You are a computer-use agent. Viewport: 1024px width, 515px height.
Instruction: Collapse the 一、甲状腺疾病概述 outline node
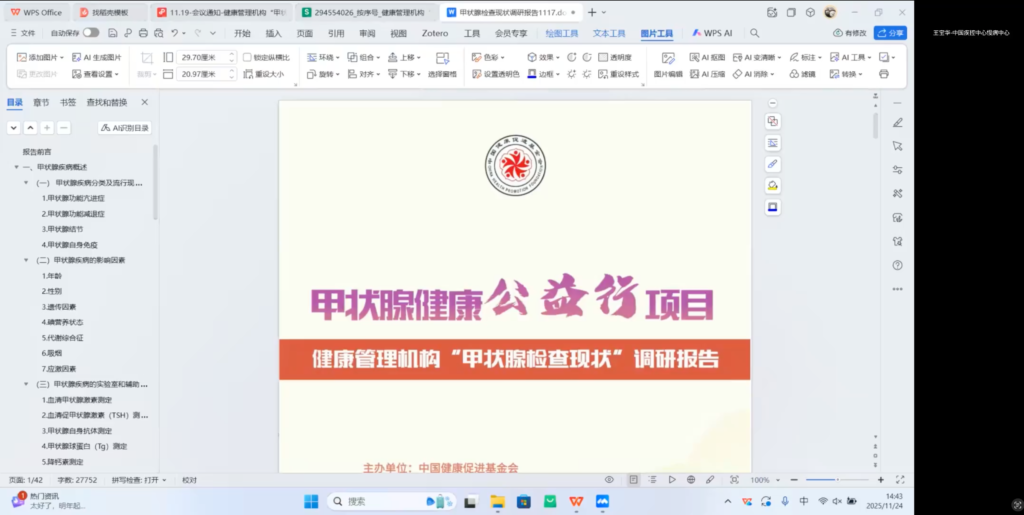click(x=16, y=167)
